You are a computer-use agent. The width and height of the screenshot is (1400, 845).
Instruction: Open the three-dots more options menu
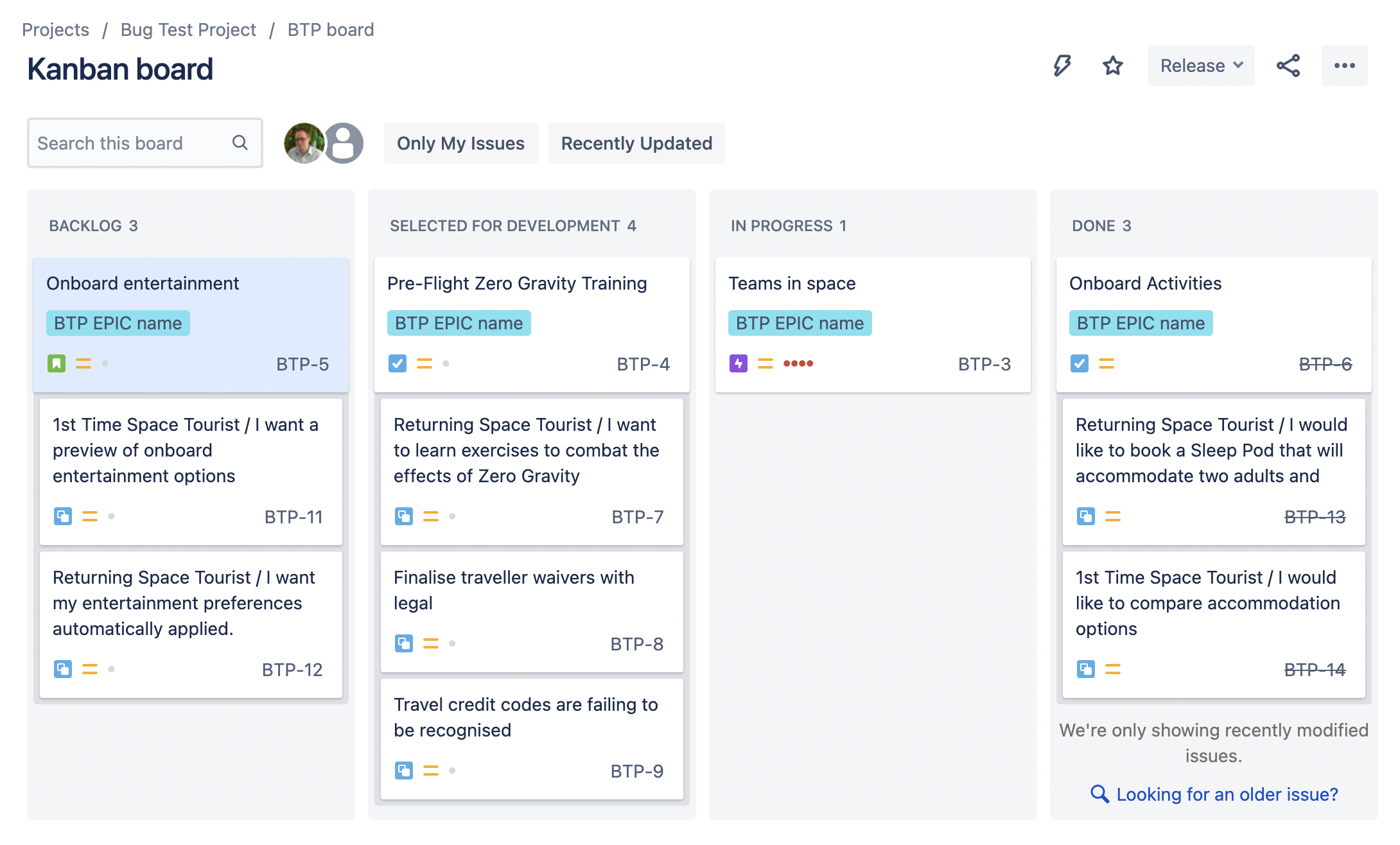tap(1344, 65)
